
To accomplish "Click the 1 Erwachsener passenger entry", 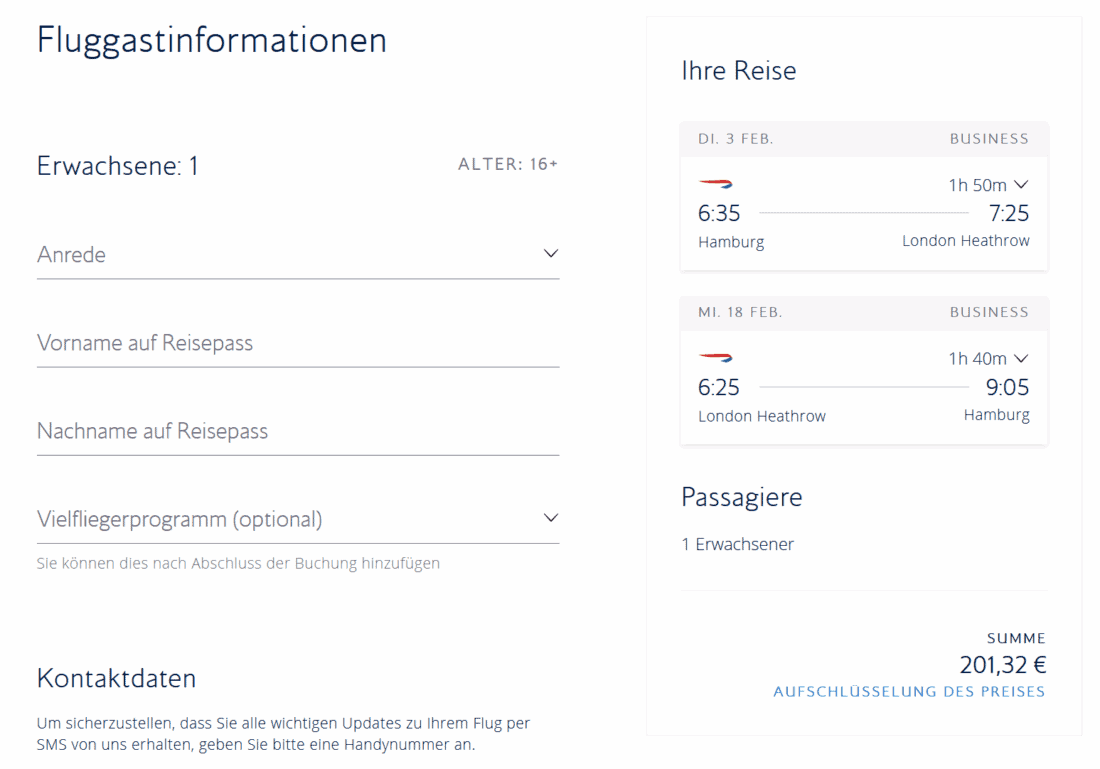I will [x=737, y=544].
